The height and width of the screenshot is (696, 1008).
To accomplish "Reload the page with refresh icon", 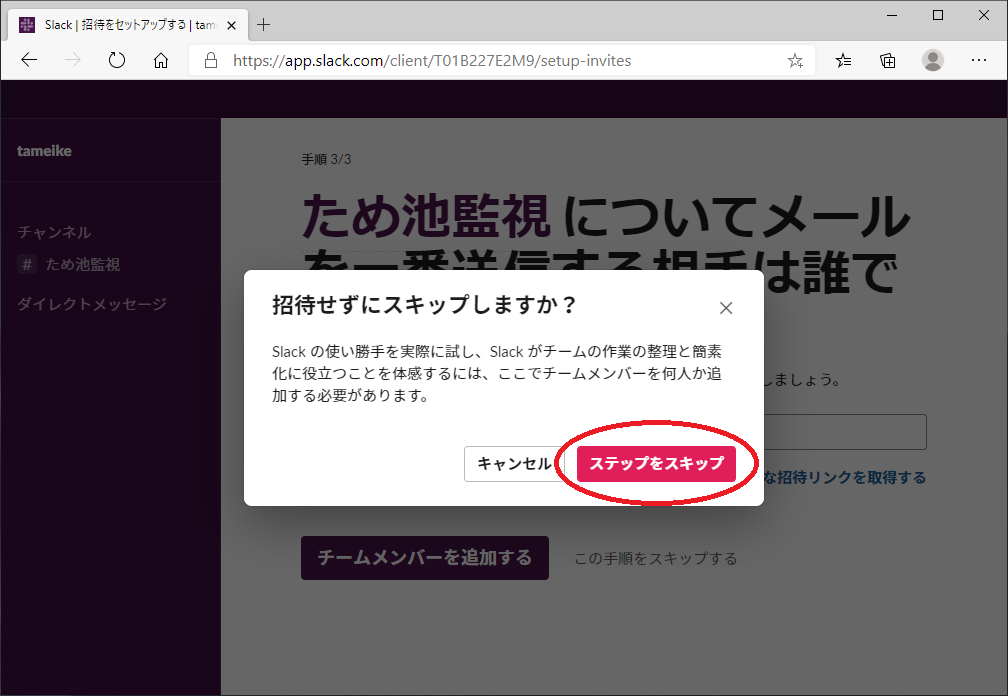I will tap(117, 61).
